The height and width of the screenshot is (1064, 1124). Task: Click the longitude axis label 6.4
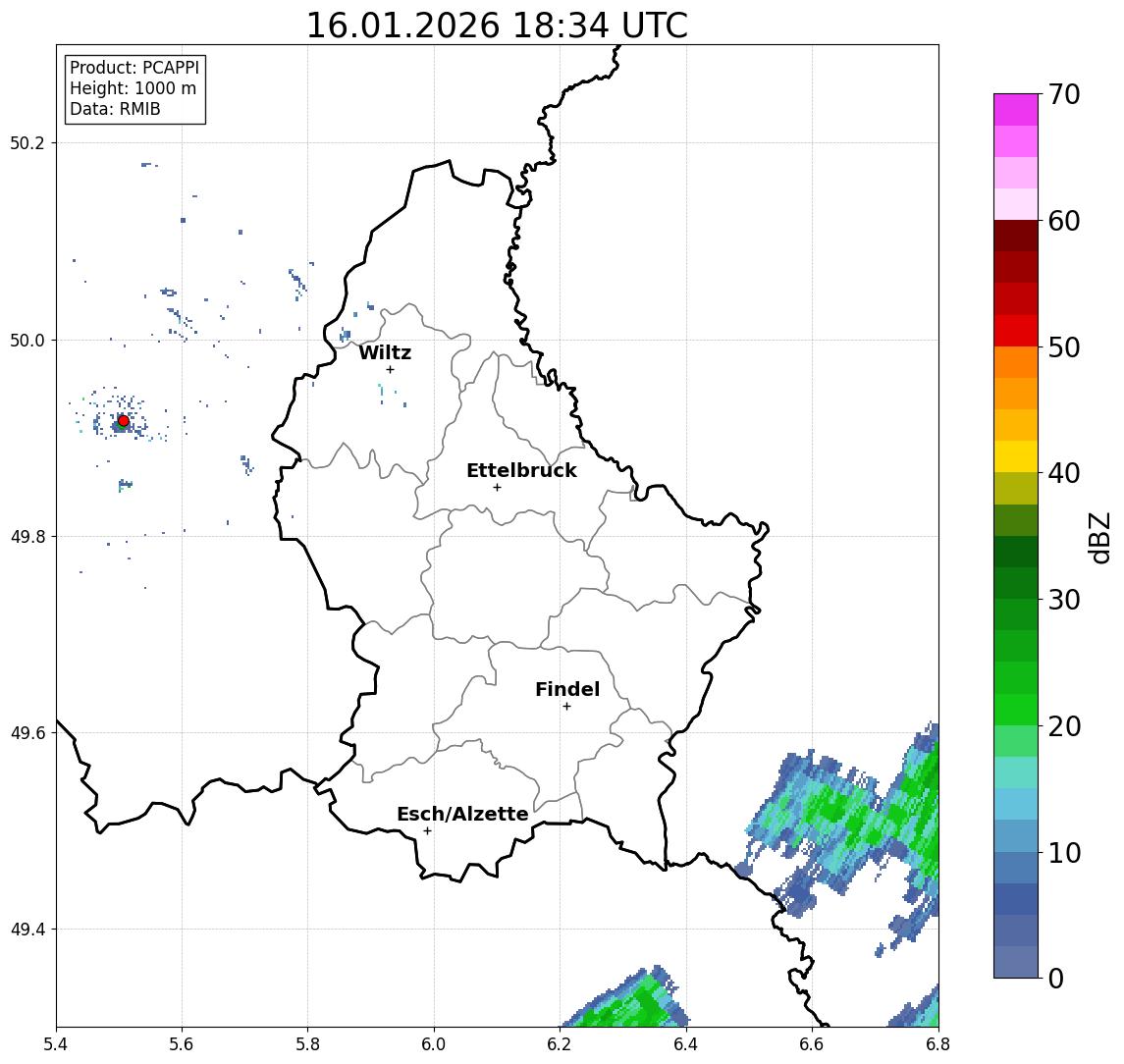686,1044
